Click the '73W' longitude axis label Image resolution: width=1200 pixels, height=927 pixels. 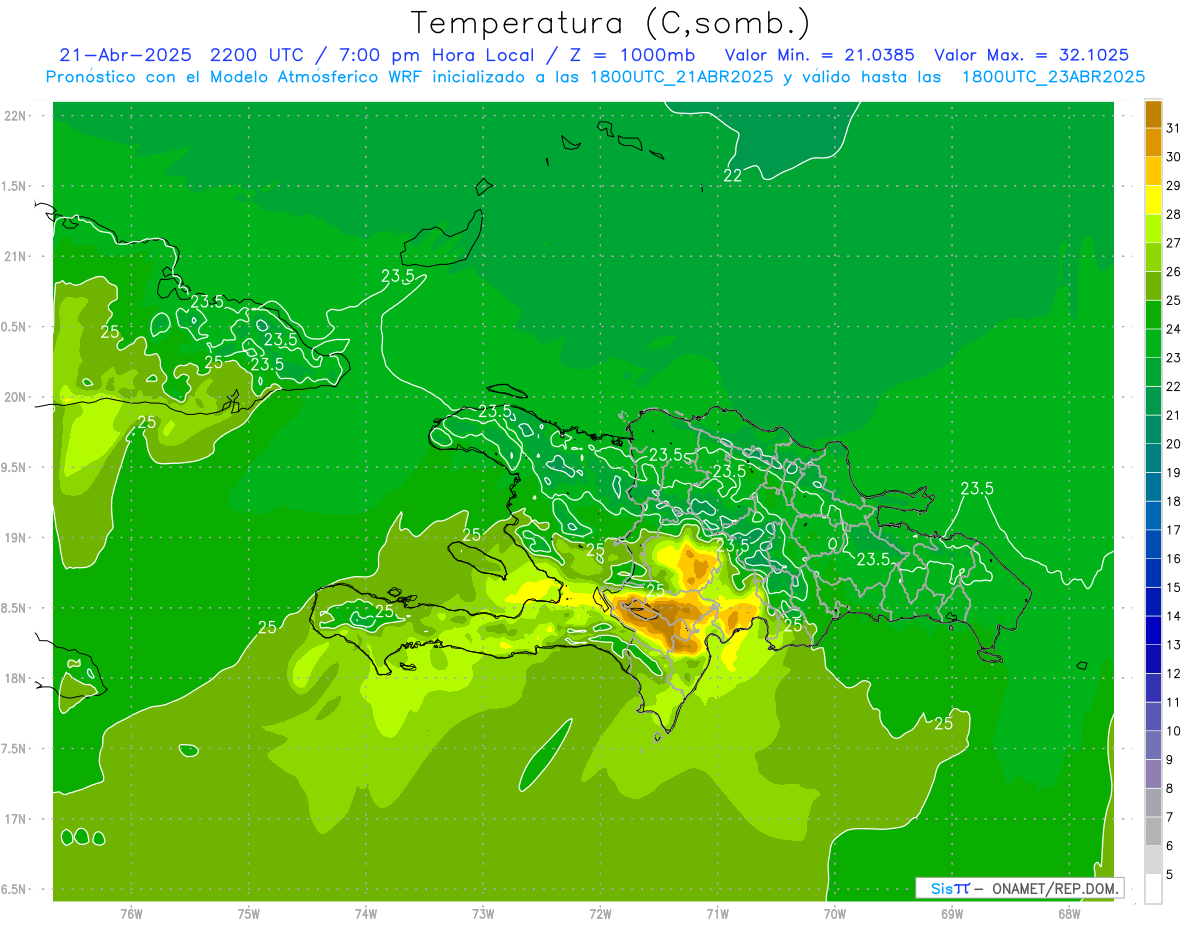click(x=483, y=914)
